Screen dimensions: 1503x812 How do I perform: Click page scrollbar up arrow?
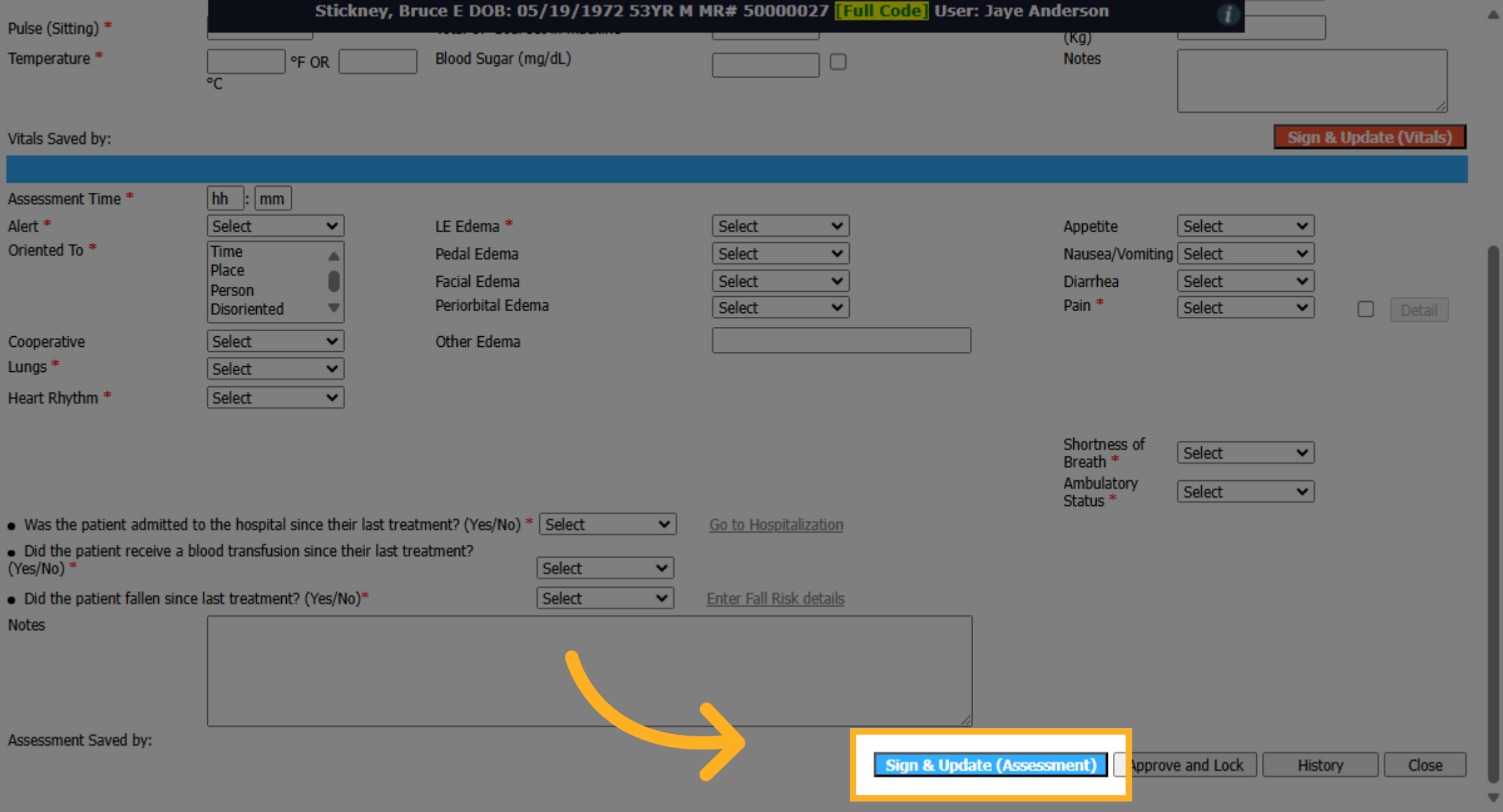point(1494,15)
